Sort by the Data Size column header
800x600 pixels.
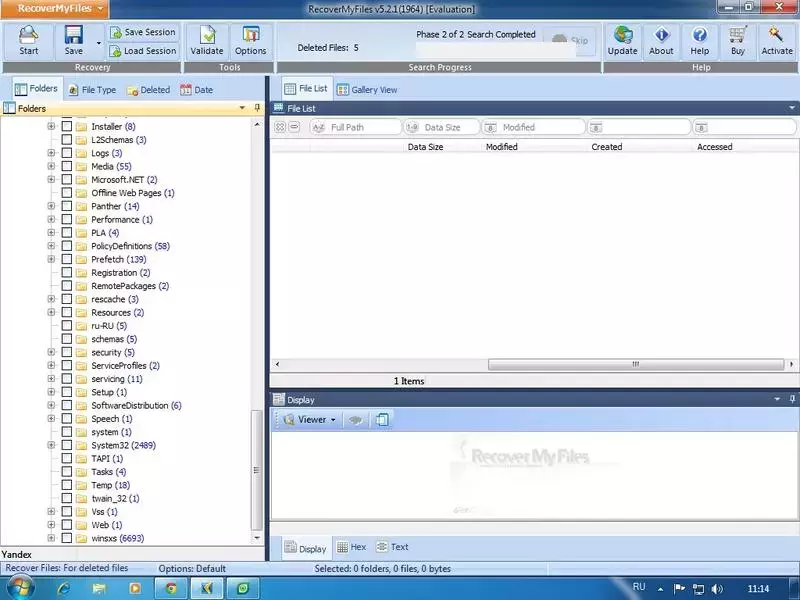point(425,147)
